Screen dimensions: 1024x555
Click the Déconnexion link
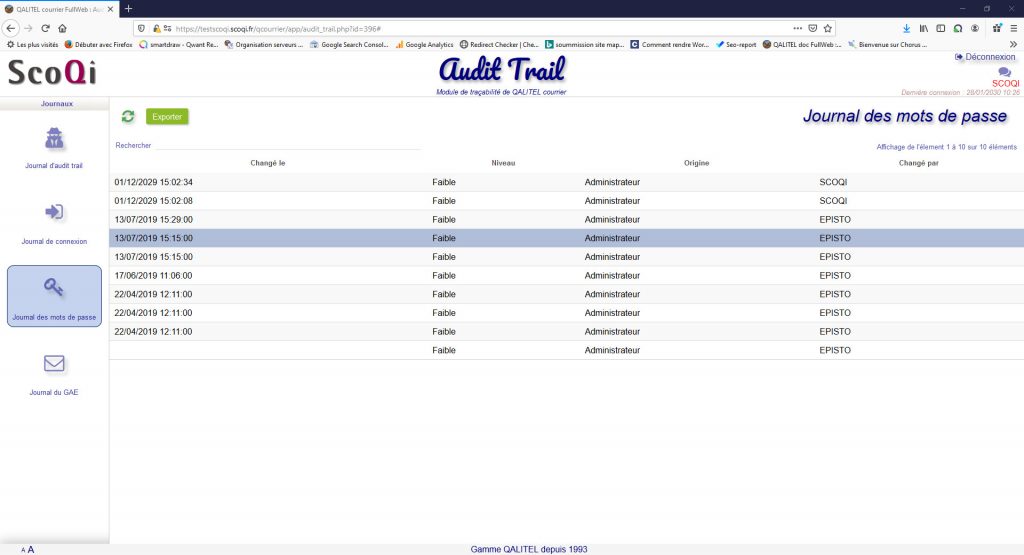(985, 57)
